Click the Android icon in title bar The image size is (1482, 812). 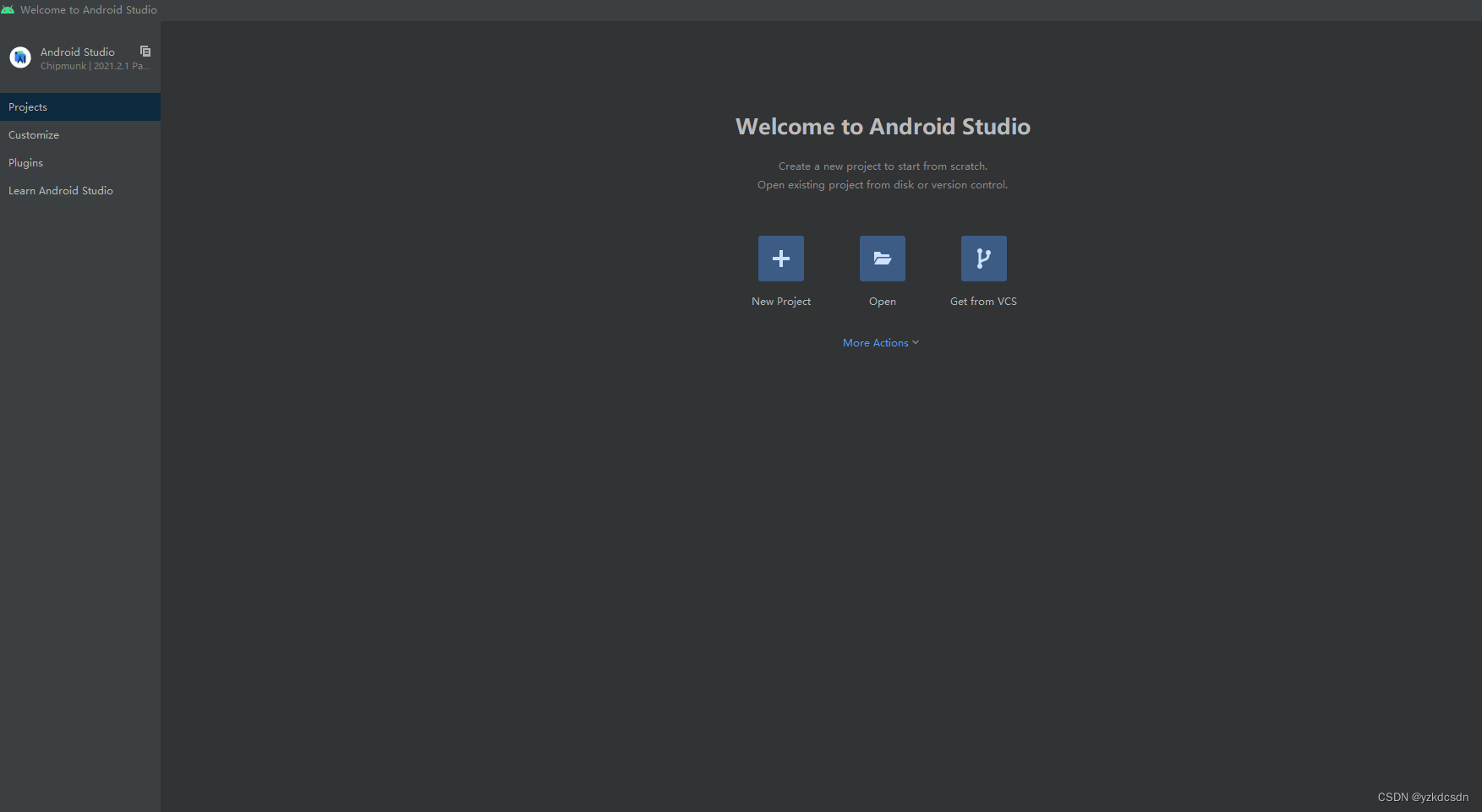[8, 9]
